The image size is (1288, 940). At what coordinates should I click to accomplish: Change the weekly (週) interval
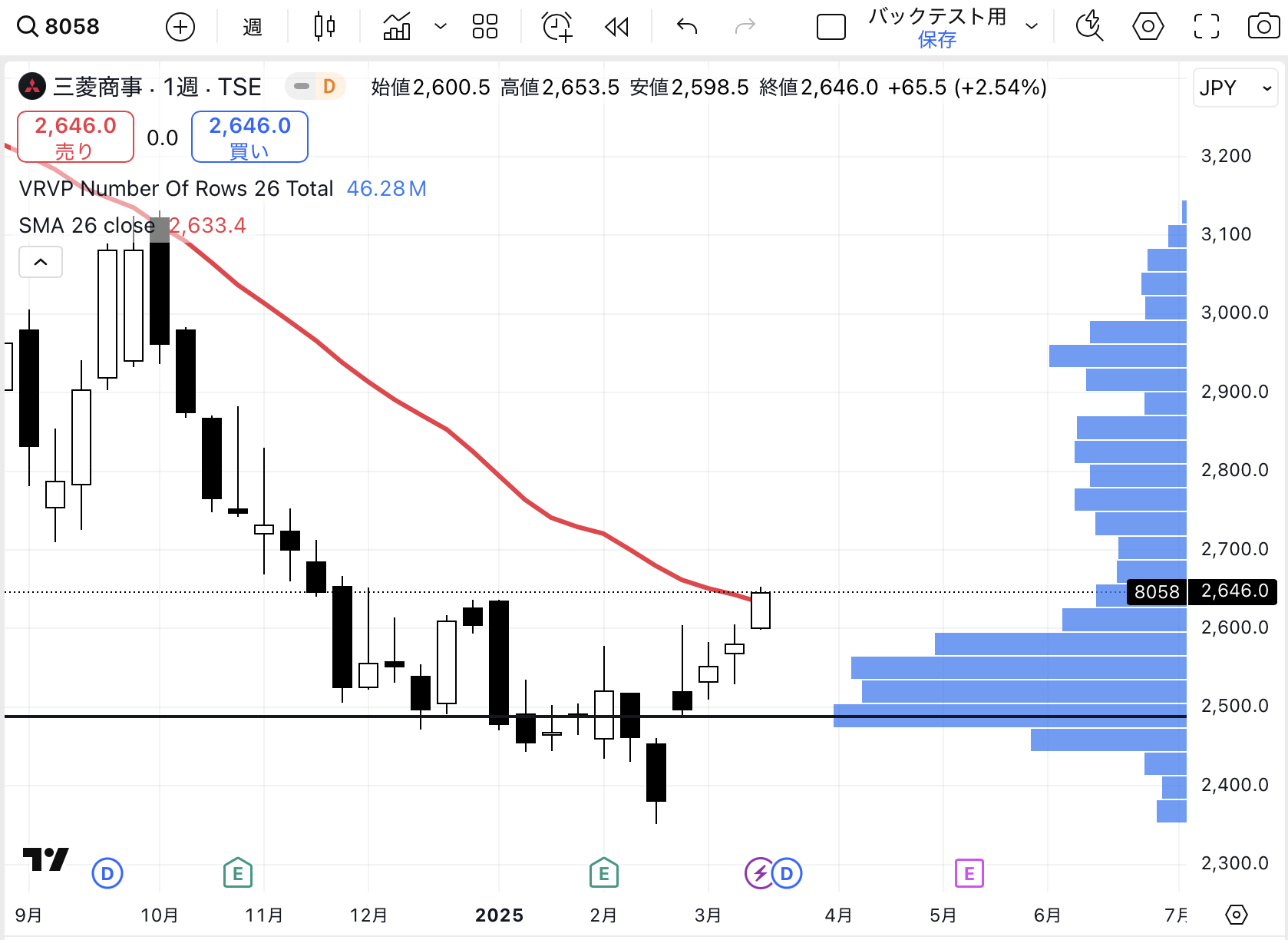coord(253,28)
